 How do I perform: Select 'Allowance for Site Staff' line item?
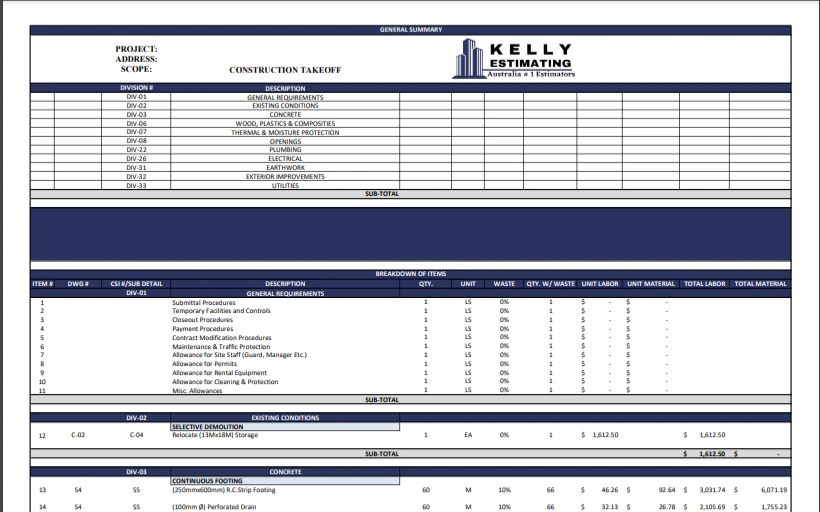click(x=240, y=355)
